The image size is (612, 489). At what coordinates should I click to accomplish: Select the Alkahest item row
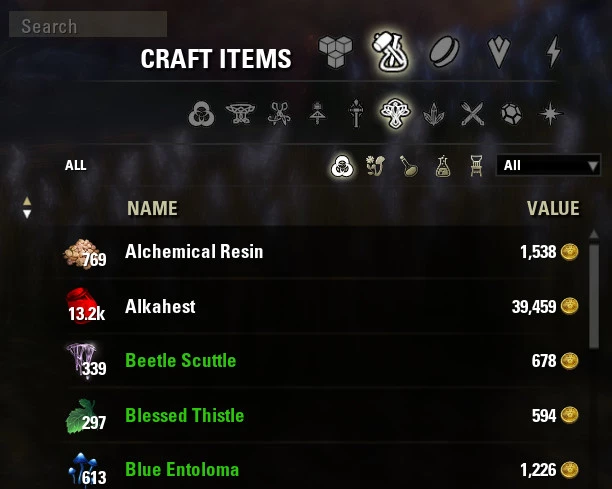[323, 306]
